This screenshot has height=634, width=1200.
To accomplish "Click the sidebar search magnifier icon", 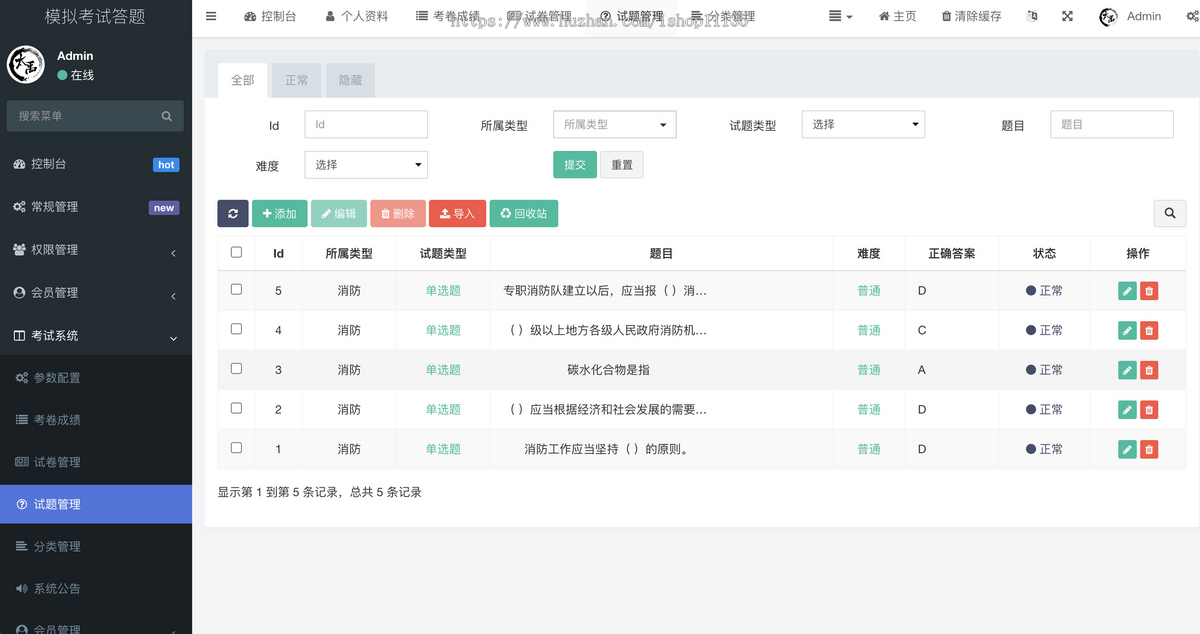I will 167,116.
